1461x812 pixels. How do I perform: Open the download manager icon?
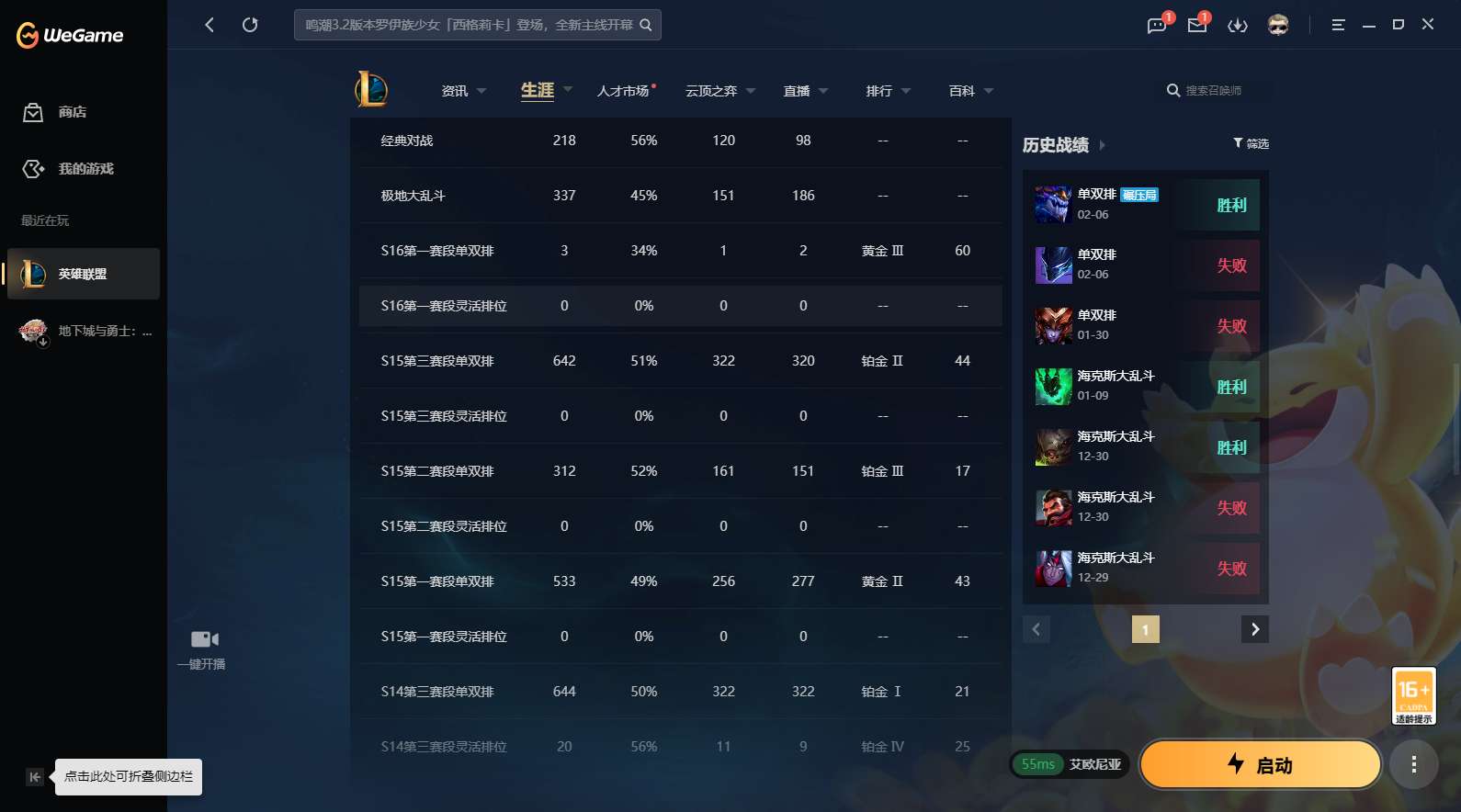pyautogui.click(x=1238, y=26)
